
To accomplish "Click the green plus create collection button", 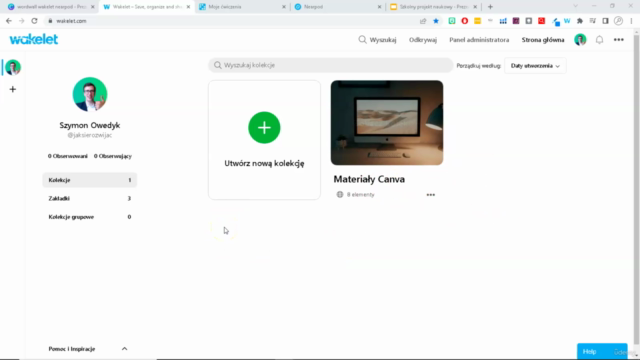I will [264, 127].
